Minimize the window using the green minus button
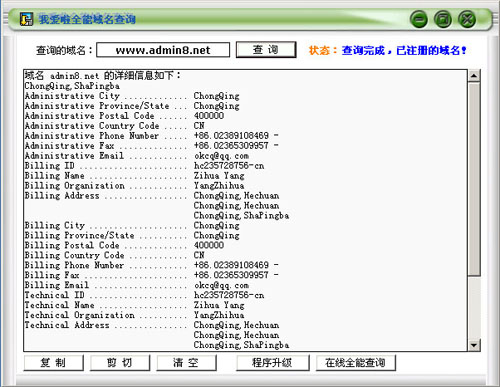 (x=419, y=19)
